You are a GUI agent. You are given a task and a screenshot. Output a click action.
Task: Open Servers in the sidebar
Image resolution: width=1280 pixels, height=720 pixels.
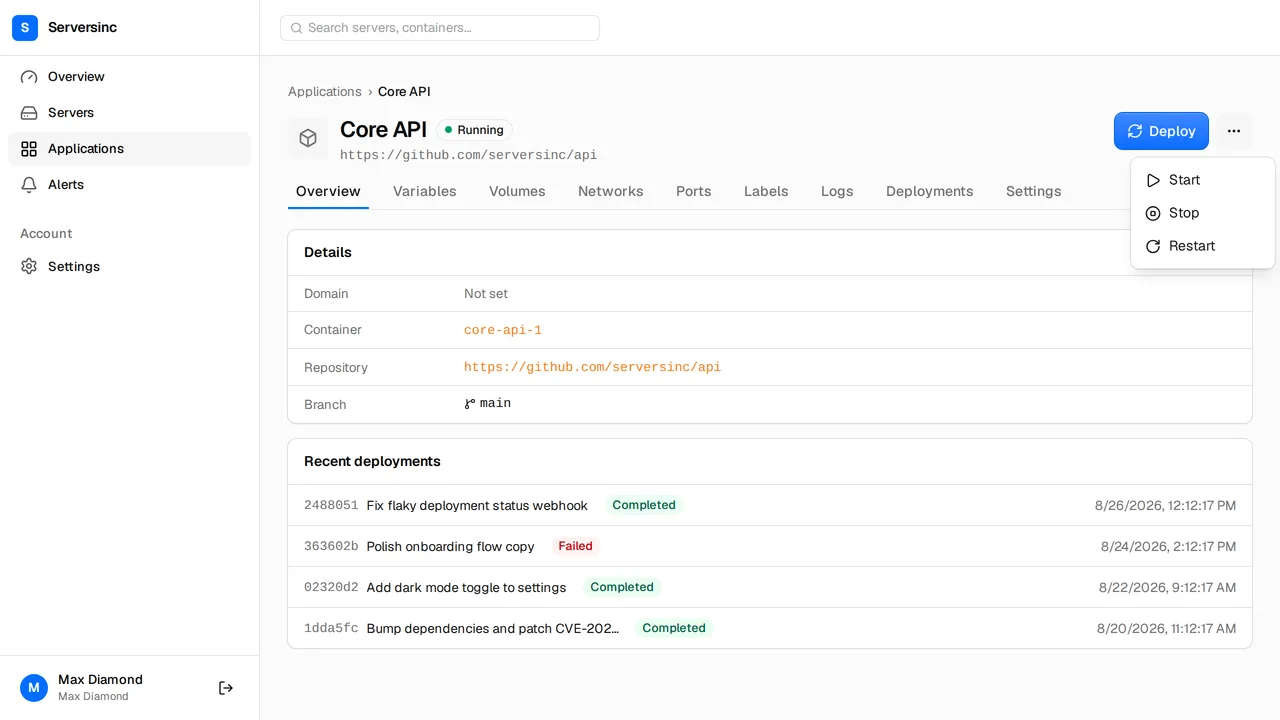(x=129, y=113)
